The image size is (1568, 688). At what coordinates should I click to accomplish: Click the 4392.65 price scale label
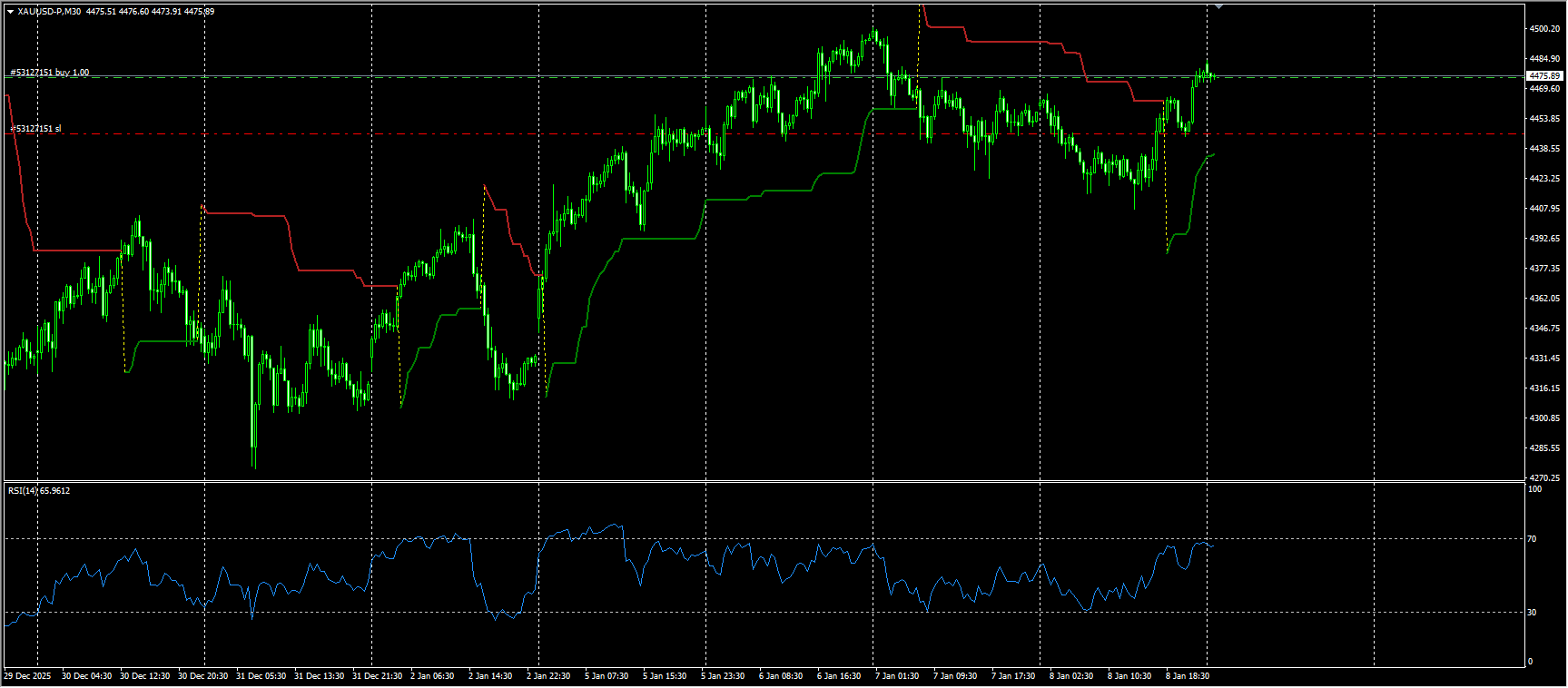pyautogui.click(x=1543, y=239)
